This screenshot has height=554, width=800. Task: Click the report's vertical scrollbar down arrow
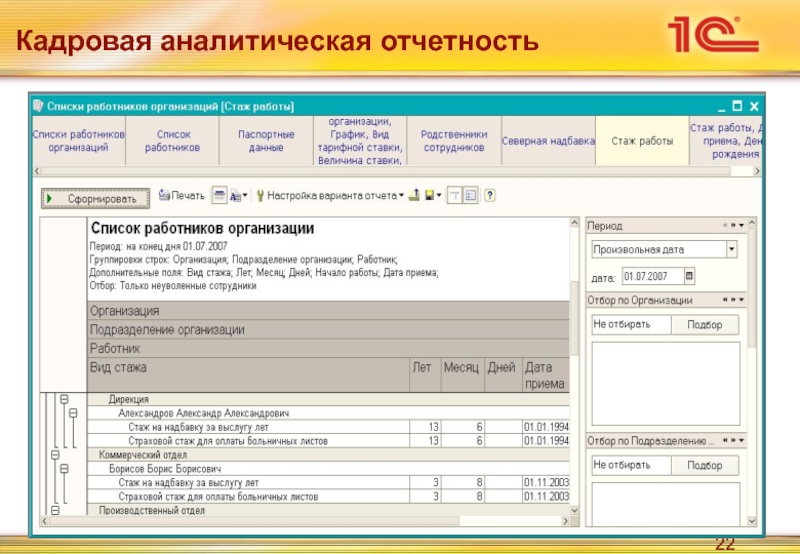574,512
